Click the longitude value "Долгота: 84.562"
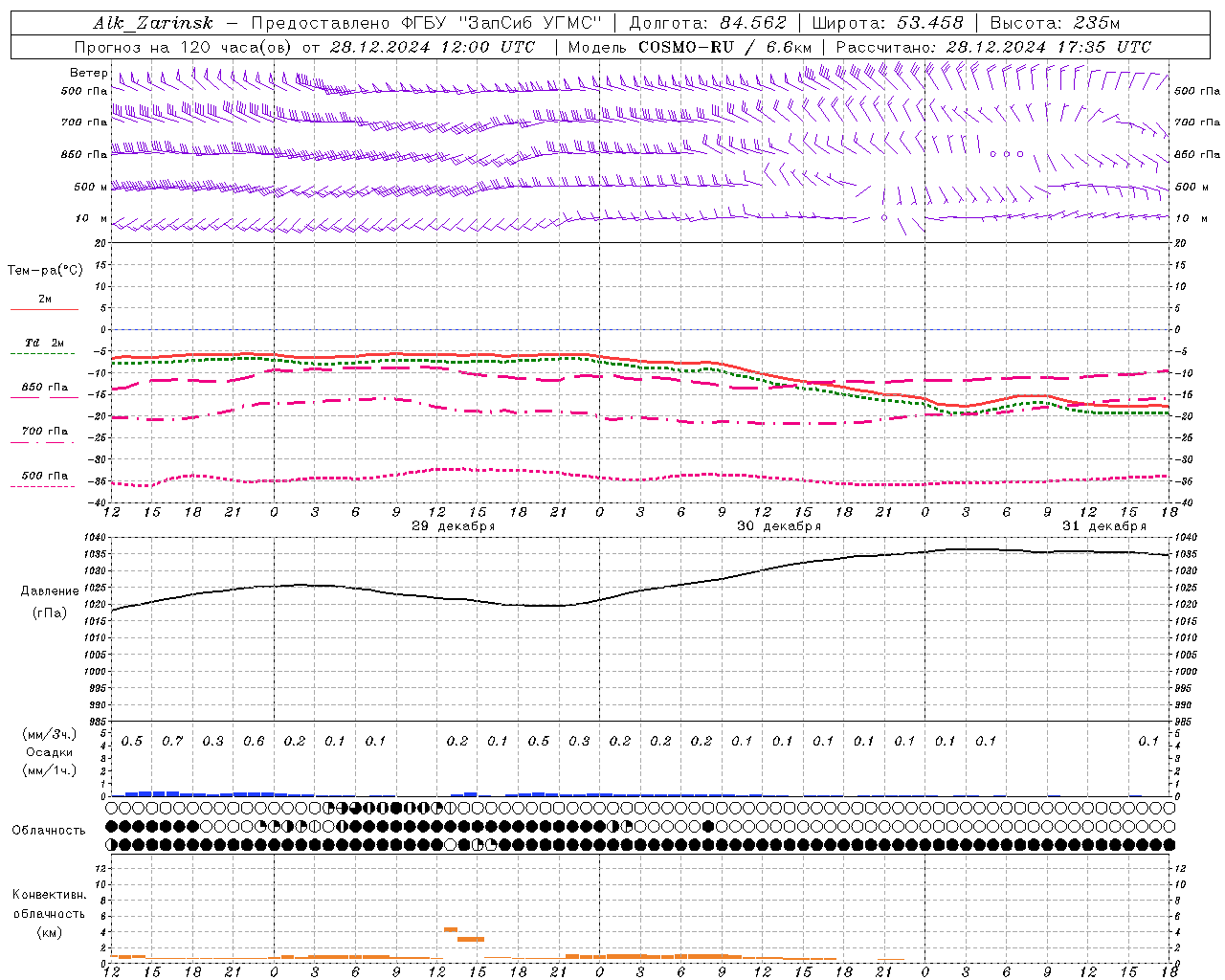 (x=707, y=23)
